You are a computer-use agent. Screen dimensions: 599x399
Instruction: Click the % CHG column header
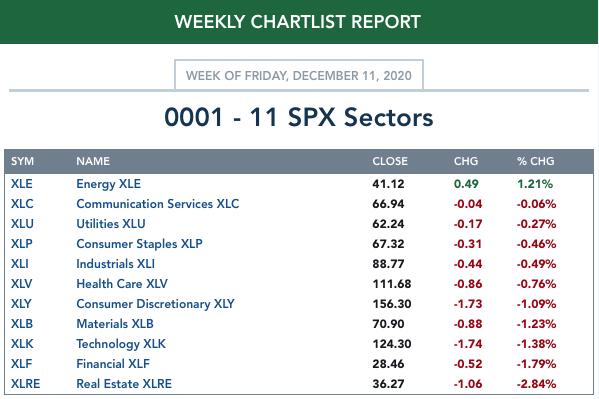(536, 161)
